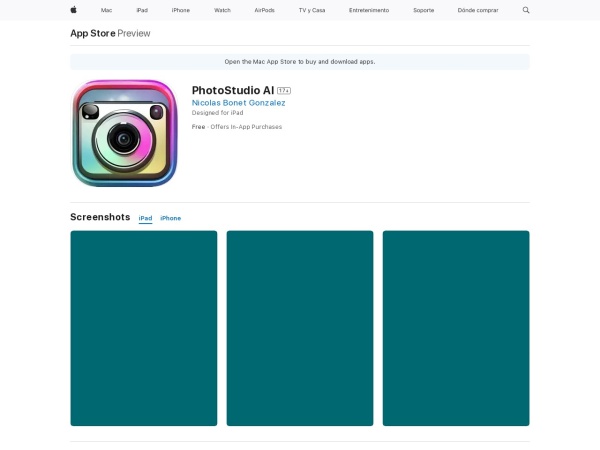This screenshot has height=450, width=600.
Task: Click Dónde comprar in navigation
Action: tap(478, 10)
